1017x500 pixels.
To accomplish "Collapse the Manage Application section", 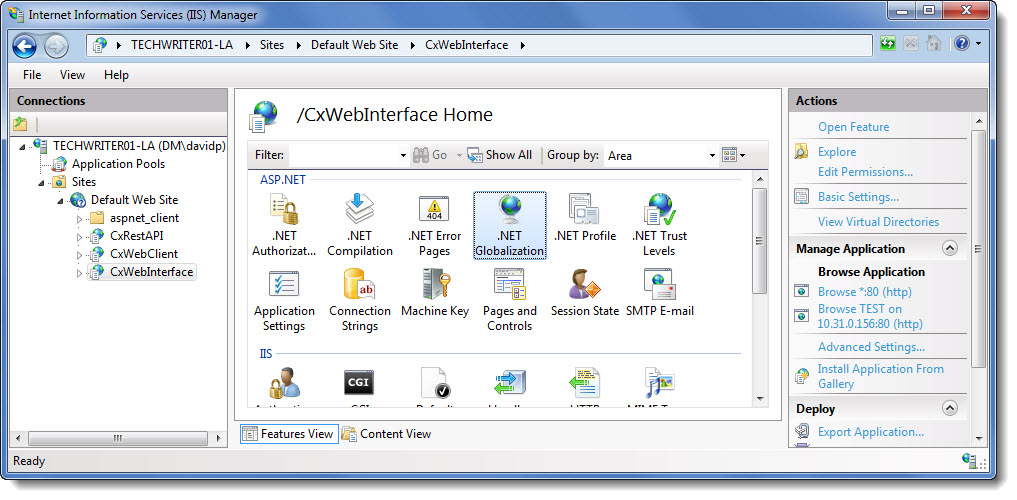I will click(949, 249).
